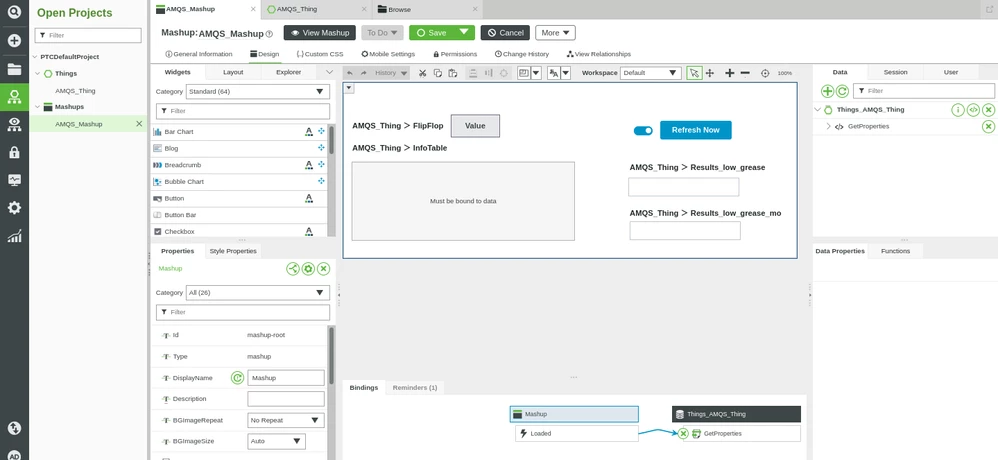Click code icon for Things_AMQS_Thing
Viewport: 998px width, 460px height.
[x=973, y=110]
